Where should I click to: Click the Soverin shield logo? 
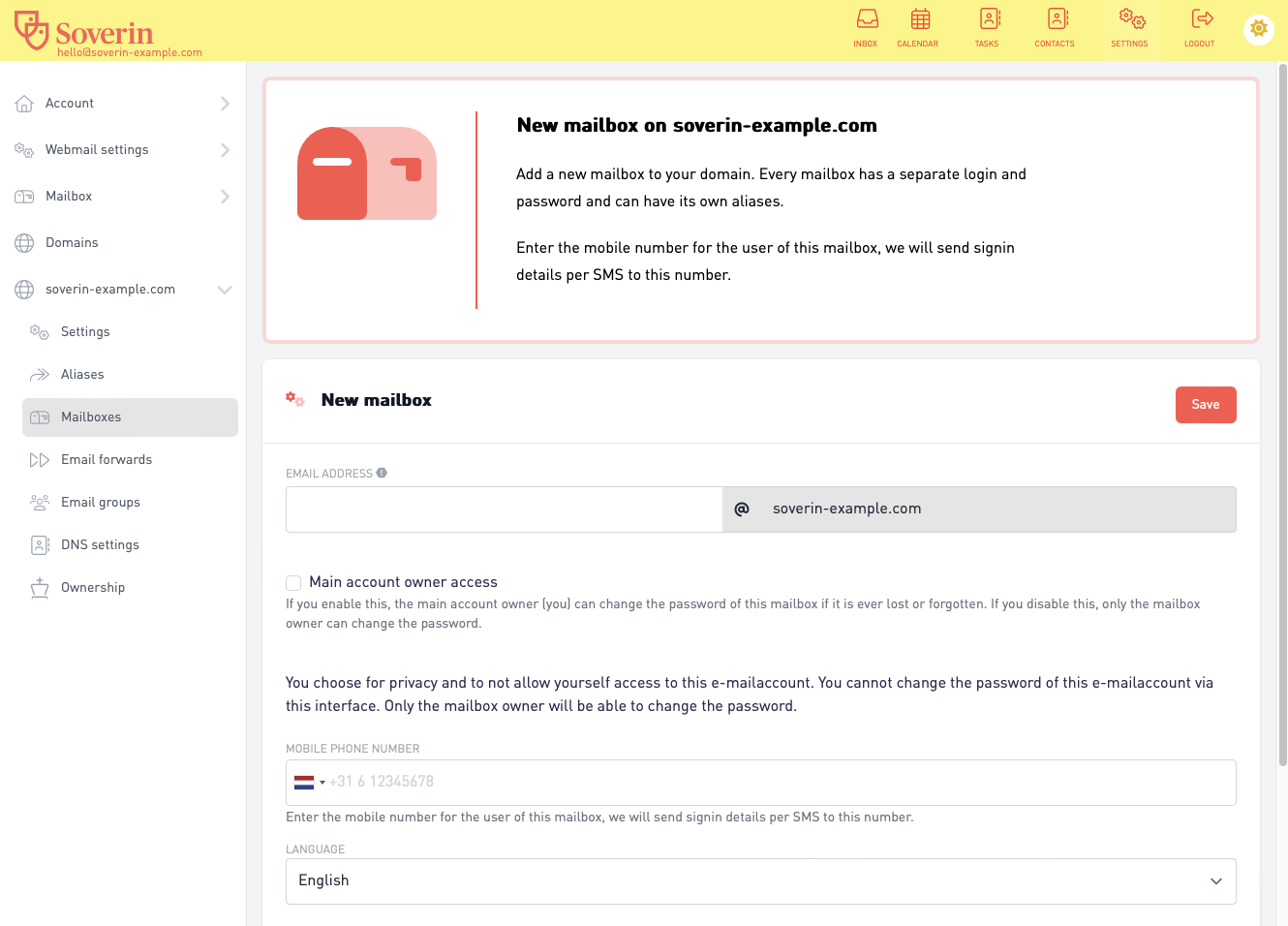32,30
